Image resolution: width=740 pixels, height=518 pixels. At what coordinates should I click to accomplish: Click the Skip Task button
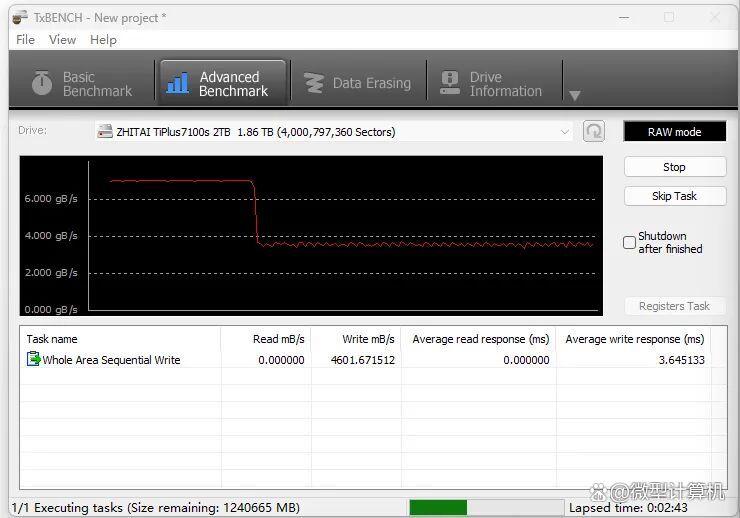coord(674,196)
